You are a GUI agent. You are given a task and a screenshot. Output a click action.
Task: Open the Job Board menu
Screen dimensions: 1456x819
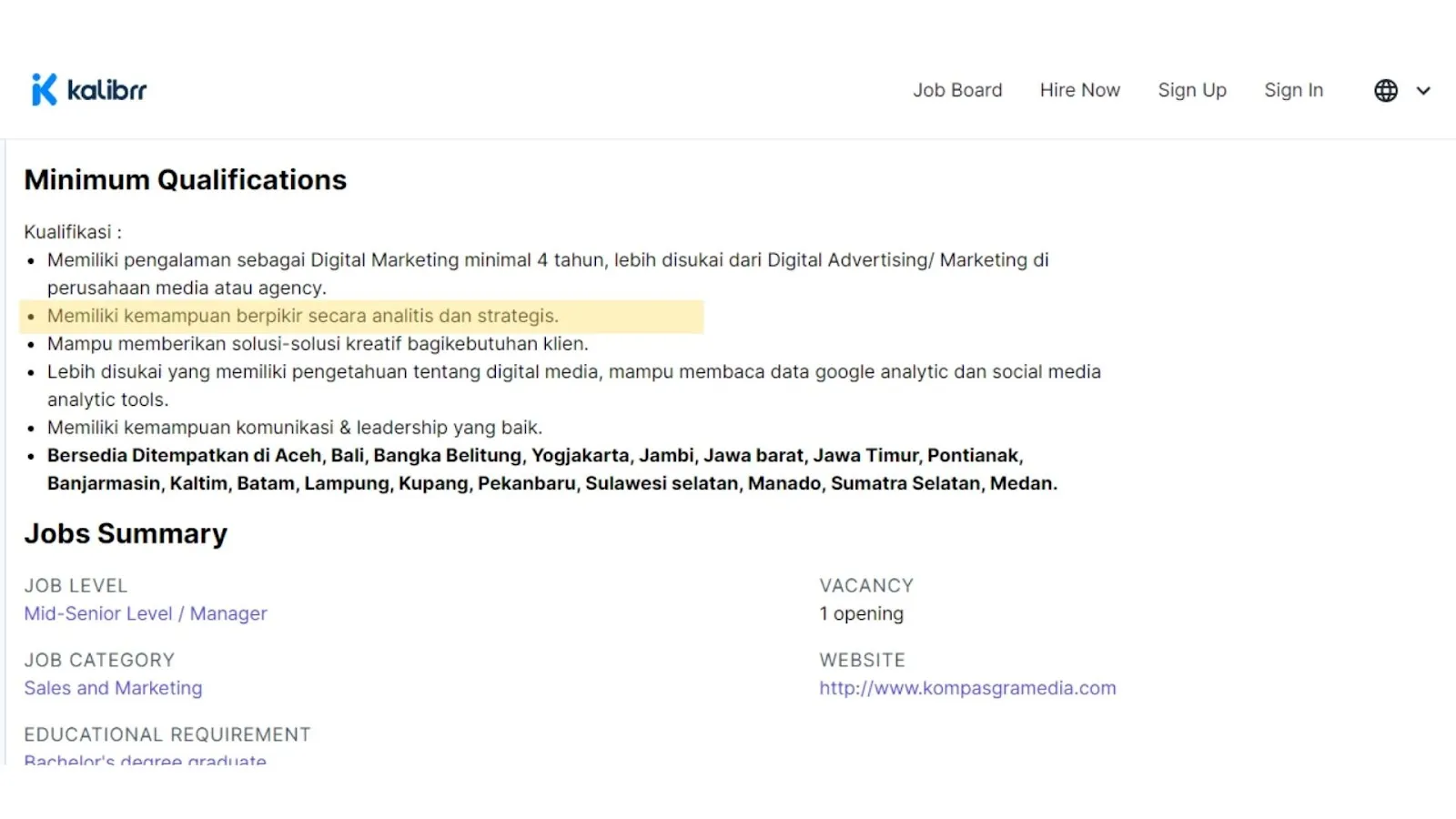(957, 90)
